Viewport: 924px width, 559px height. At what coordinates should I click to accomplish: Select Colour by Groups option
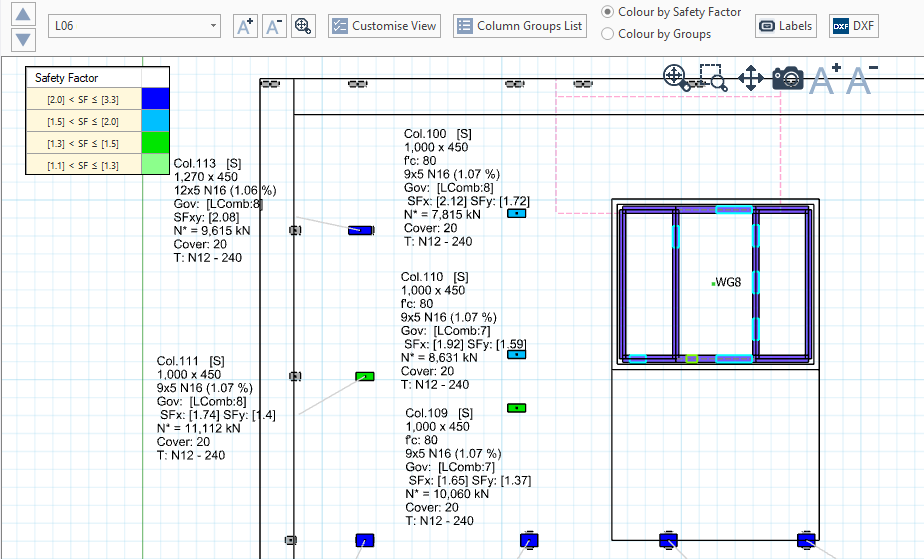point(608,34)
